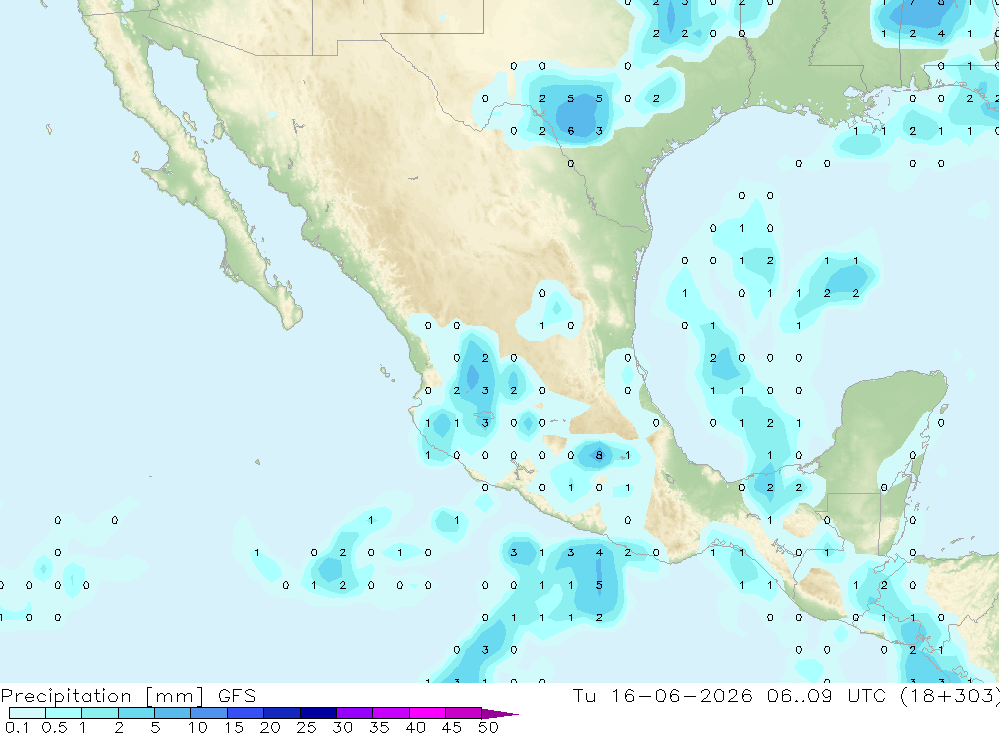Click the legend label "10"
Viewport: 1000px width, 733px height.
(198, 727)
